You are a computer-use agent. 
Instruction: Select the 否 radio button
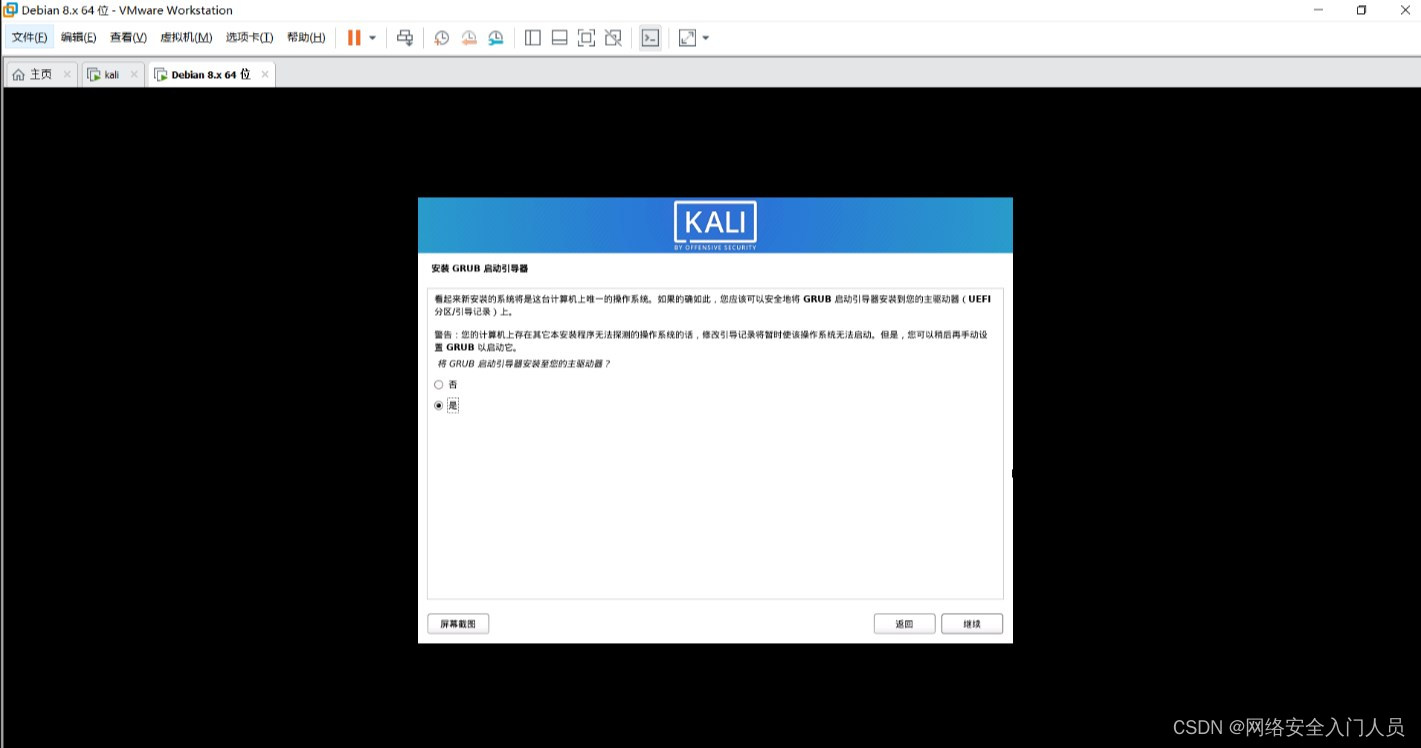438,384
